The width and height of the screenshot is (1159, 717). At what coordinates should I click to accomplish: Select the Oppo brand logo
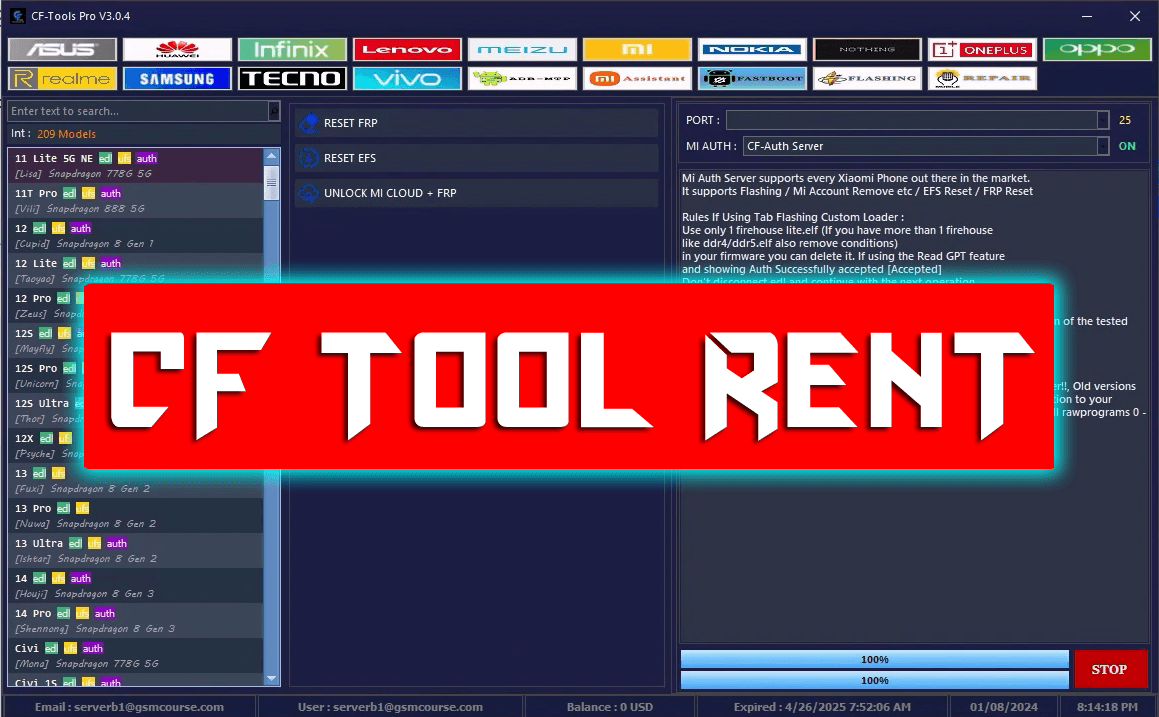click(x=1098, y=50)
